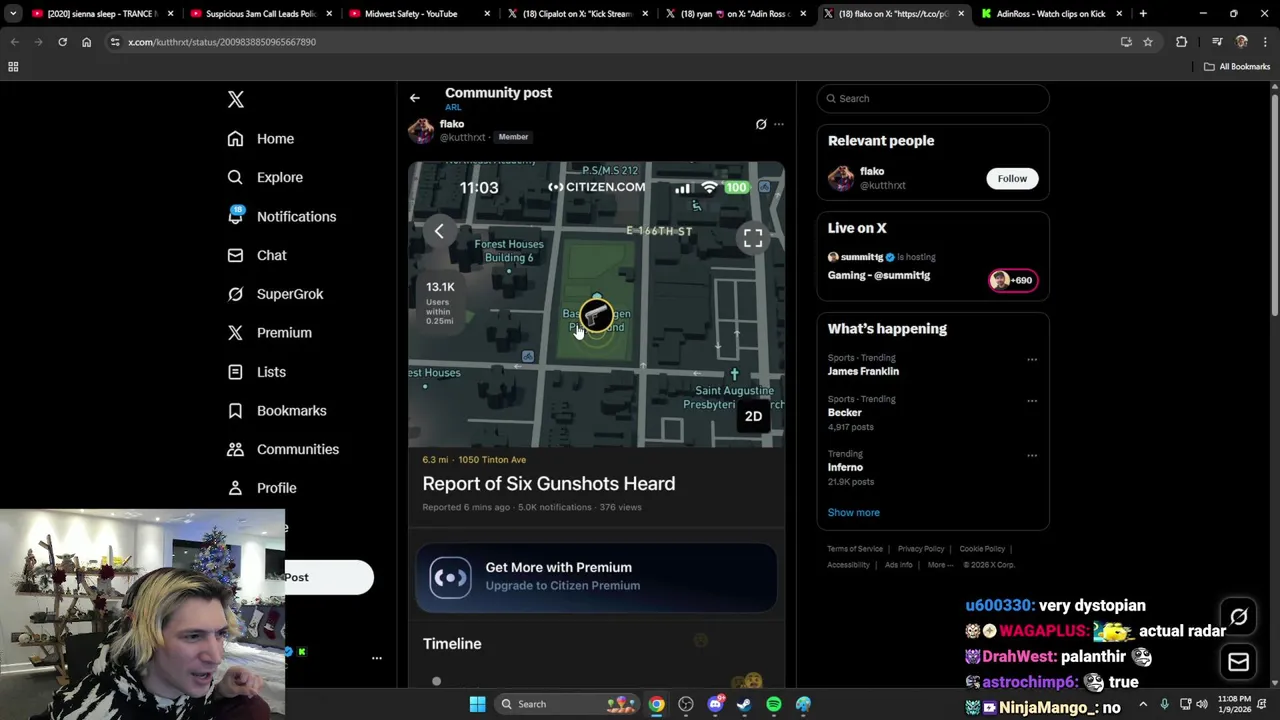1280x720 pixels.
Task: Open Chat in X sidebar
Action: point(257,255)
